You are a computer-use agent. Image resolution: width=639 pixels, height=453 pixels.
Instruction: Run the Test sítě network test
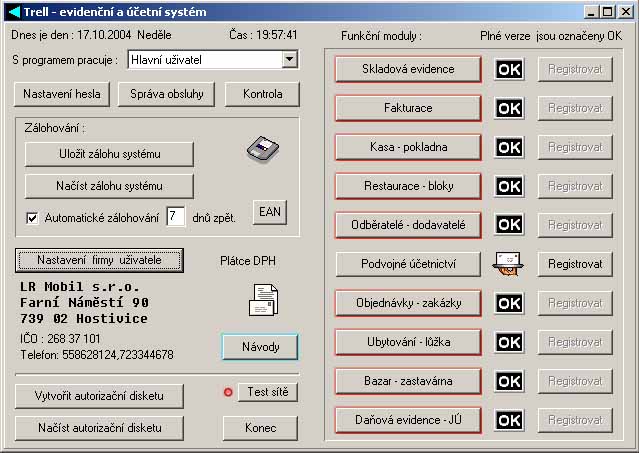(268, 392)
